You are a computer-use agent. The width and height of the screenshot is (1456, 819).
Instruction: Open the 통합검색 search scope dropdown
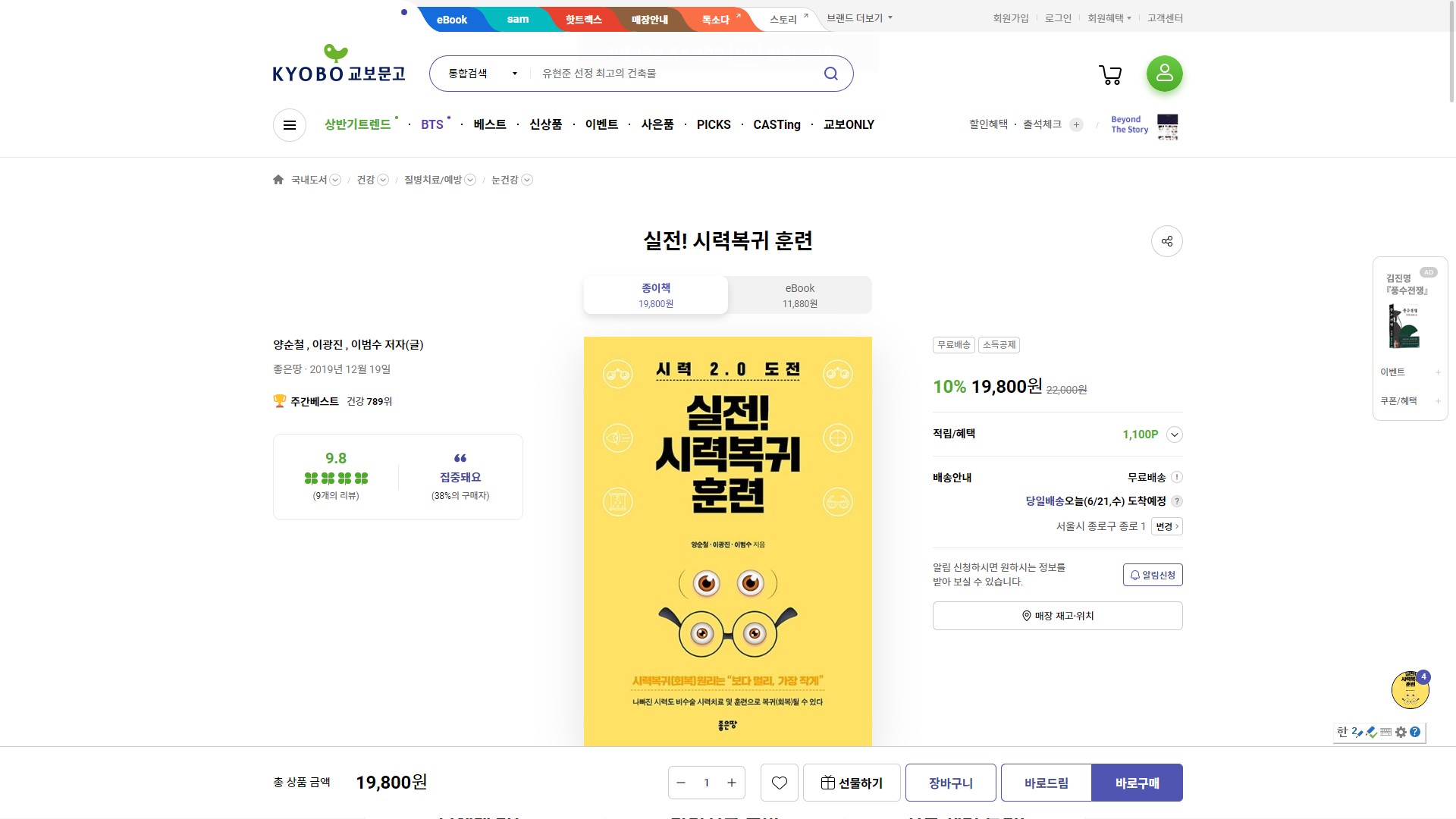482,74
